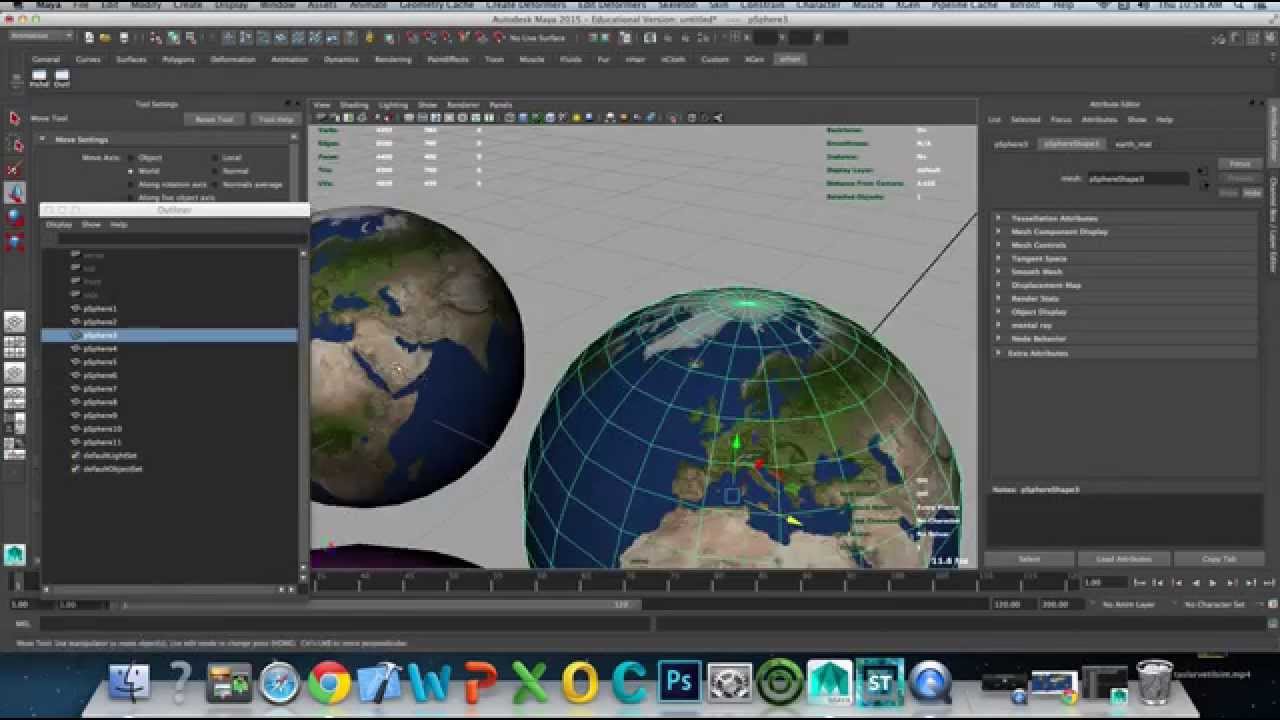1280x720 pixels.
Task: Click the Maya icon in the dock
Action: click(829, 682)
